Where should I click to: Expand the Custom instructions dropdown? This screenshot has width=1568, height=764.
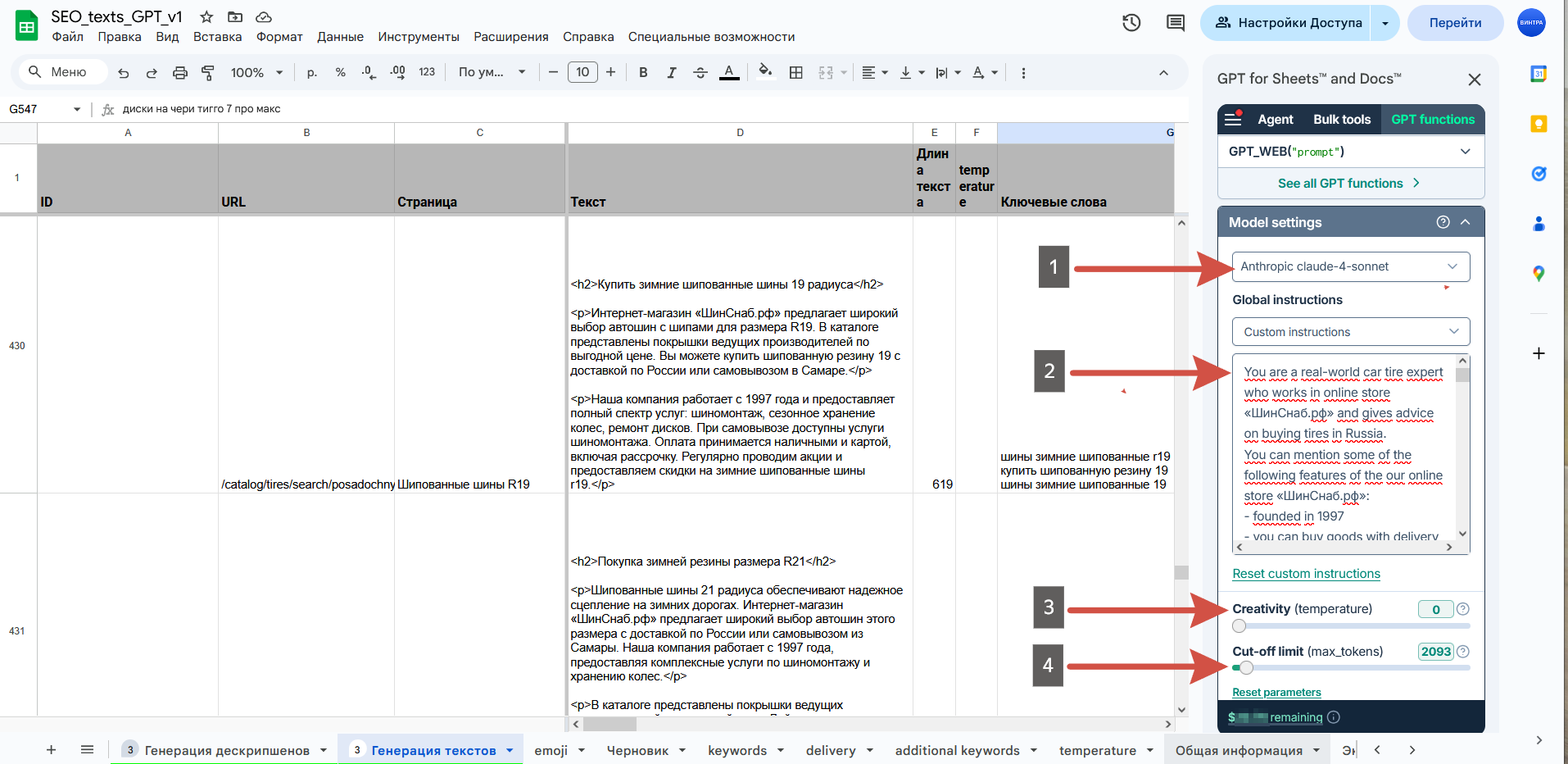[x=1350, y=332]
